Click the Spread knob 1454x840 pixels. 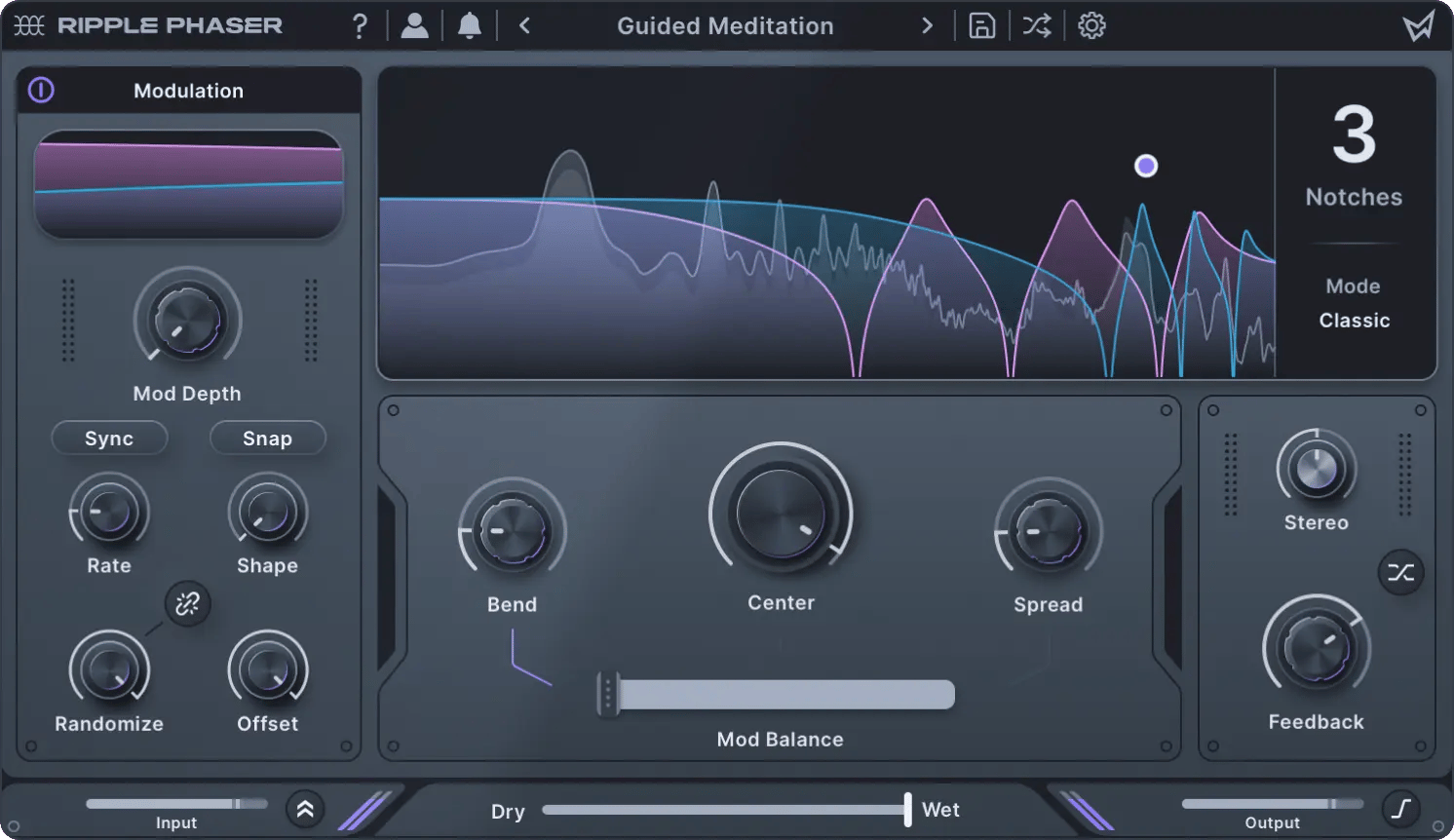point(1049,532)
